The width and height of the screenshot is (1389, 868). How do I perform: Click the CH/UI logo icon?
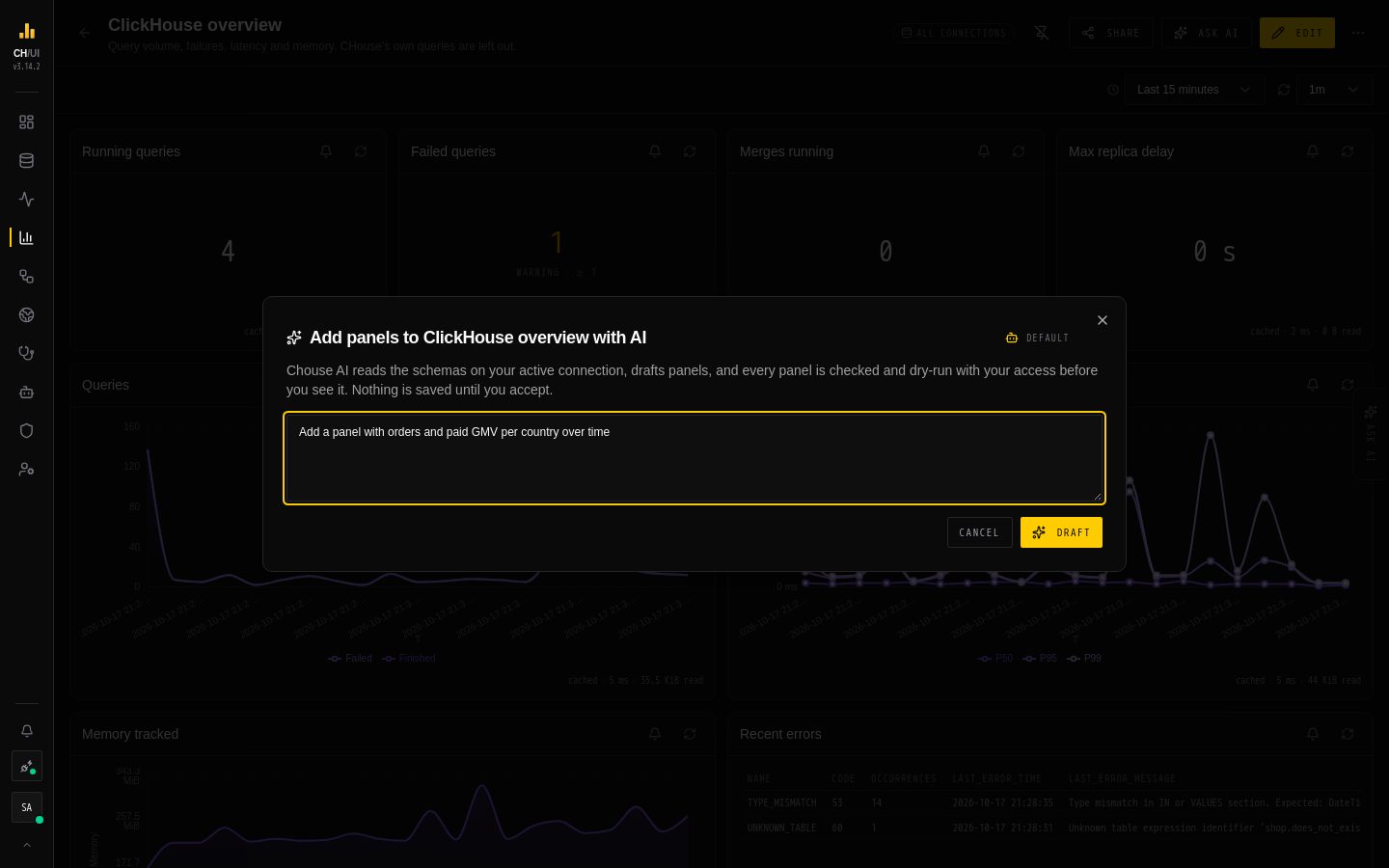[x=26, y=32]
